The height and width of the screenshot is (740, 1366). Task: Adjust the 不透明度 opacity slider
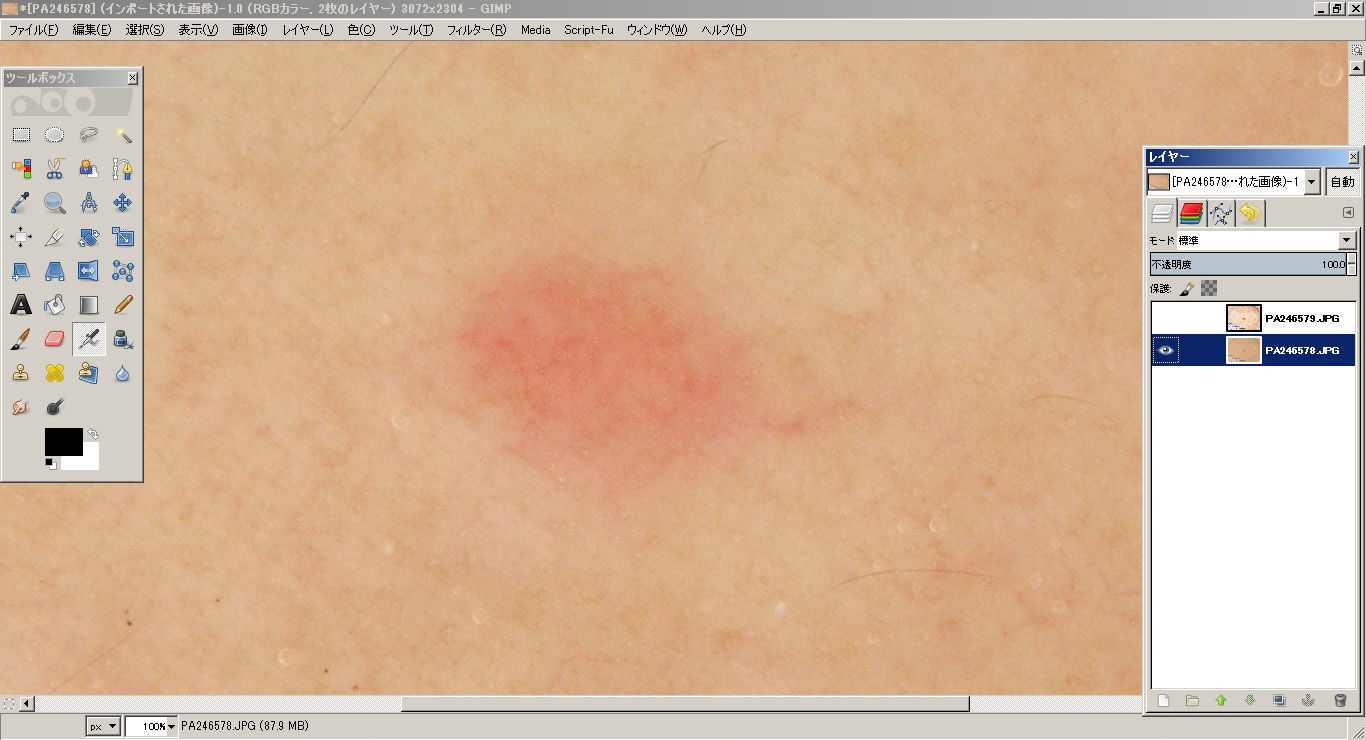pyautogui.click(x=1247, y=265)
